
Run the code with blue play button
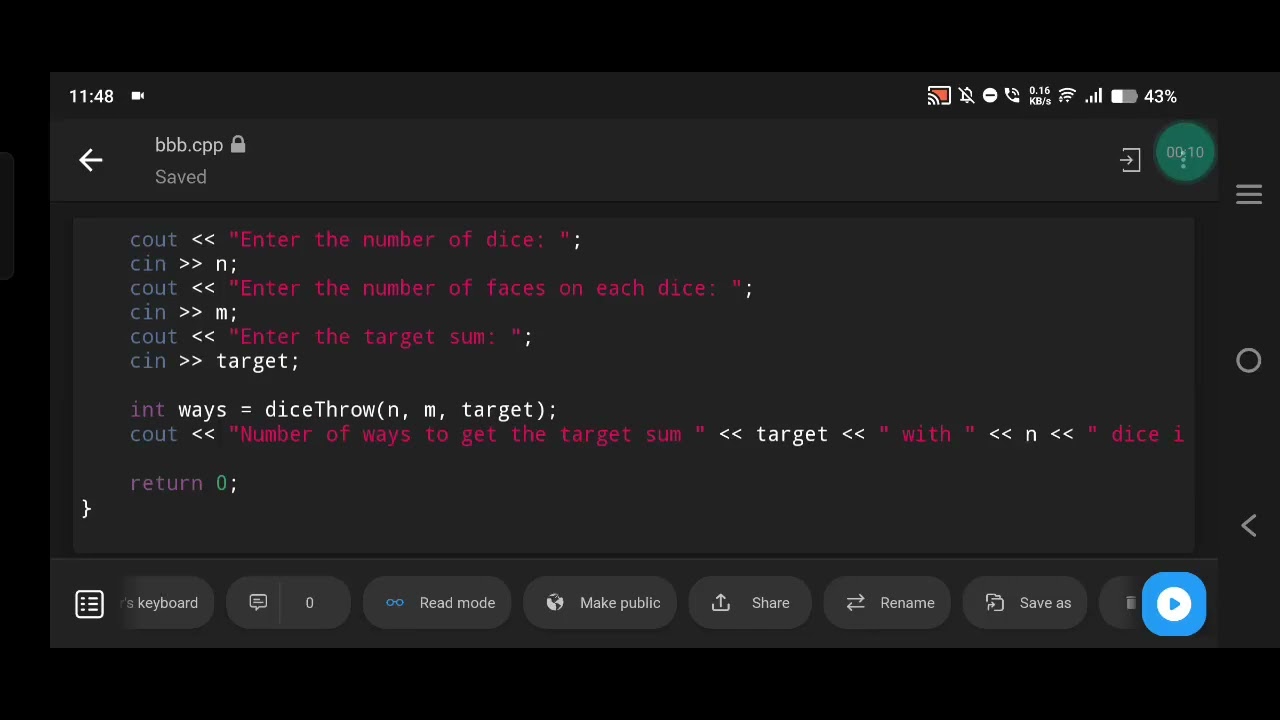tap(1174, 604)
